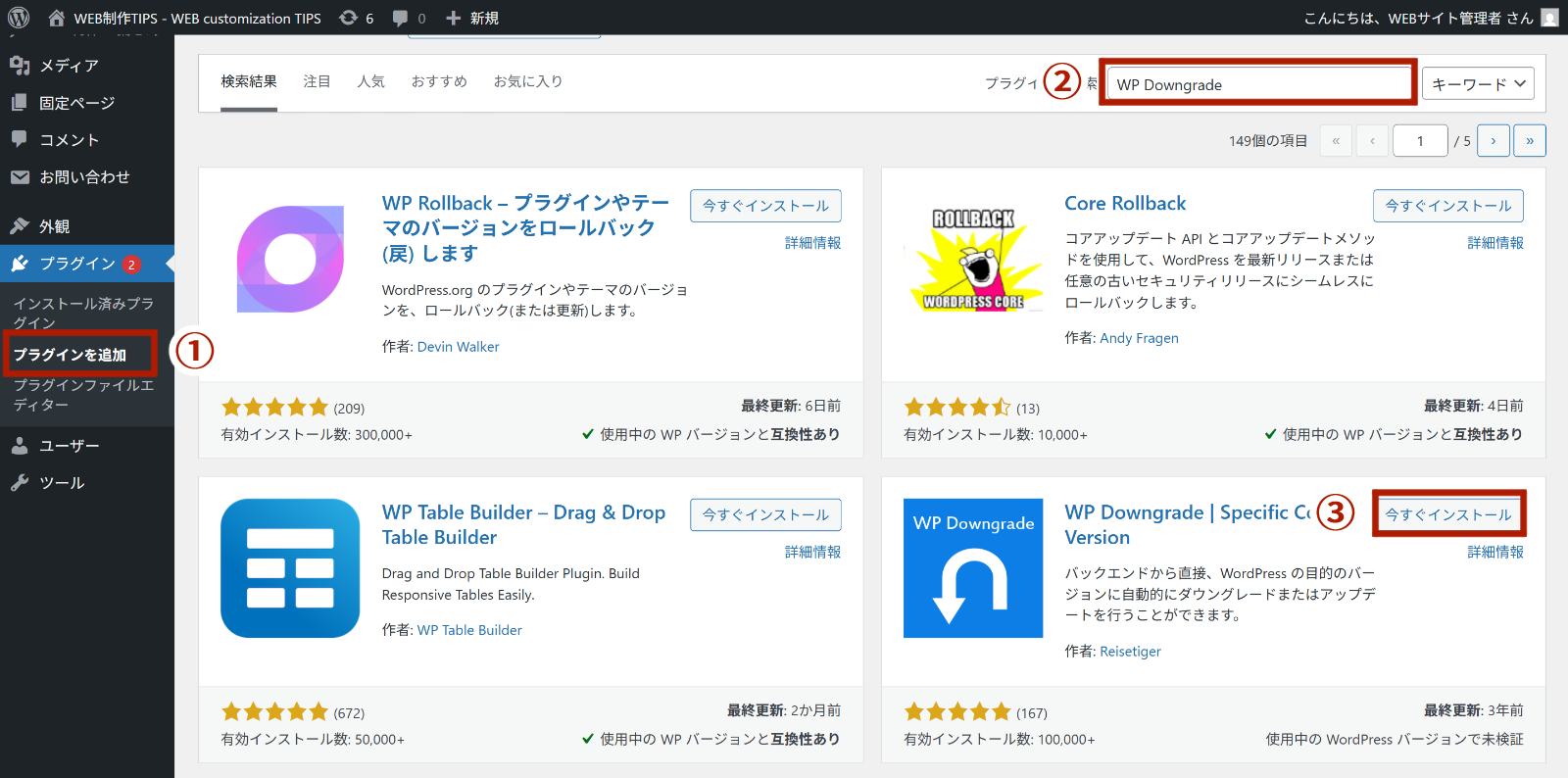Open the comments bubble in admin bar
This screenshot has height=778, width=1568.
coord(400,18)
